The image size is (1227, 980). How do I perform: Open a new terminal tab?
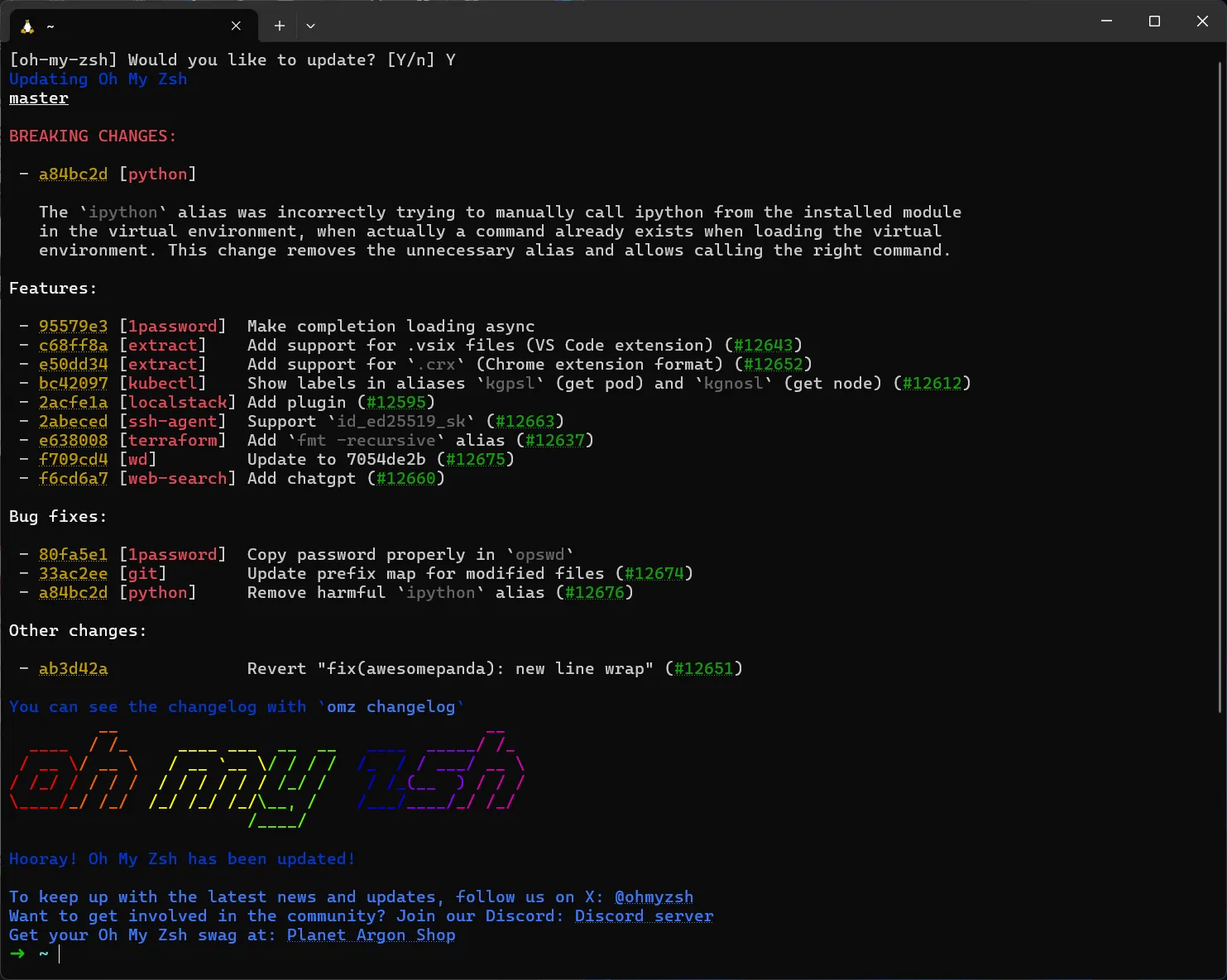coord(280,26)
